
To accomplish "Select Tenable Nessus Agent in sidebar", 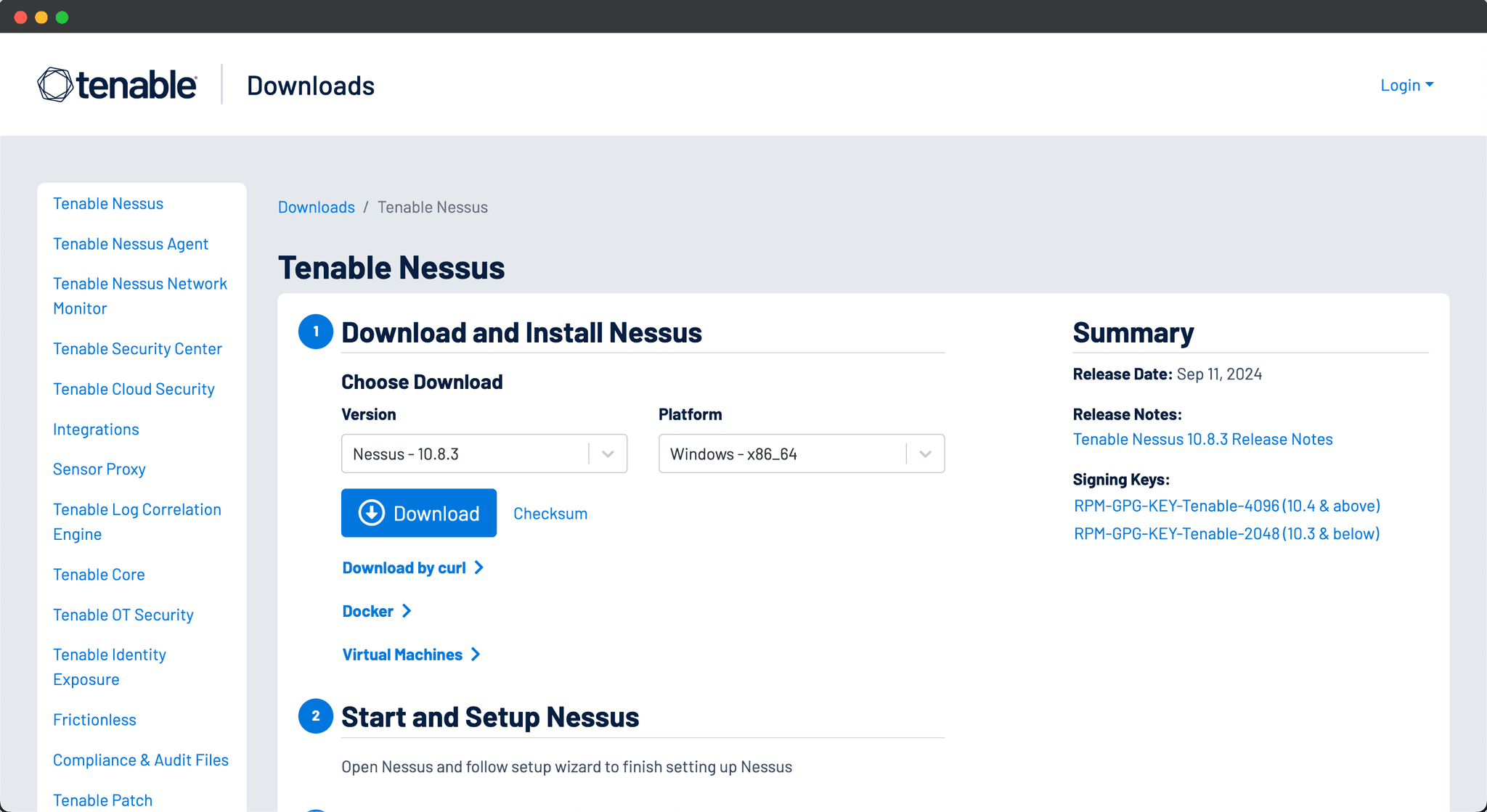I will [131, 244].
